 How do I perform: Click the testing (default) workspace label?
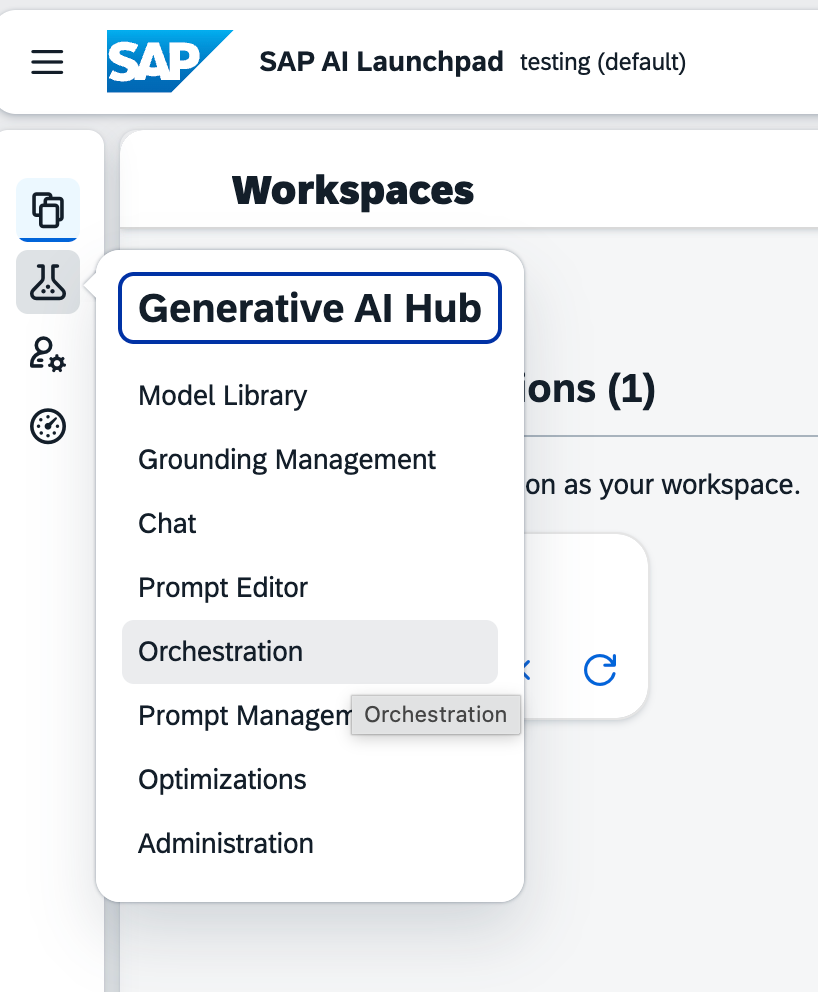coord(603,62)
